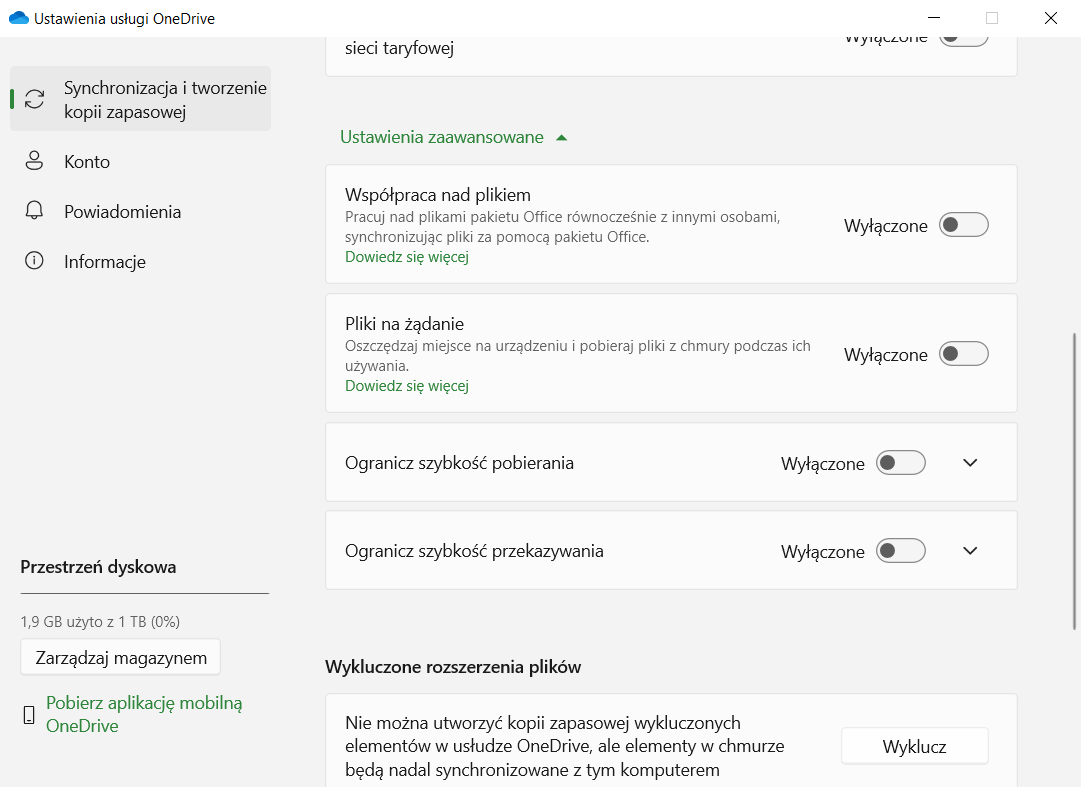Image resolution: width=1081 pixels, height=787 pixels.
Task: Click the info circle icon beside Informacje
Action: point(34,260)
